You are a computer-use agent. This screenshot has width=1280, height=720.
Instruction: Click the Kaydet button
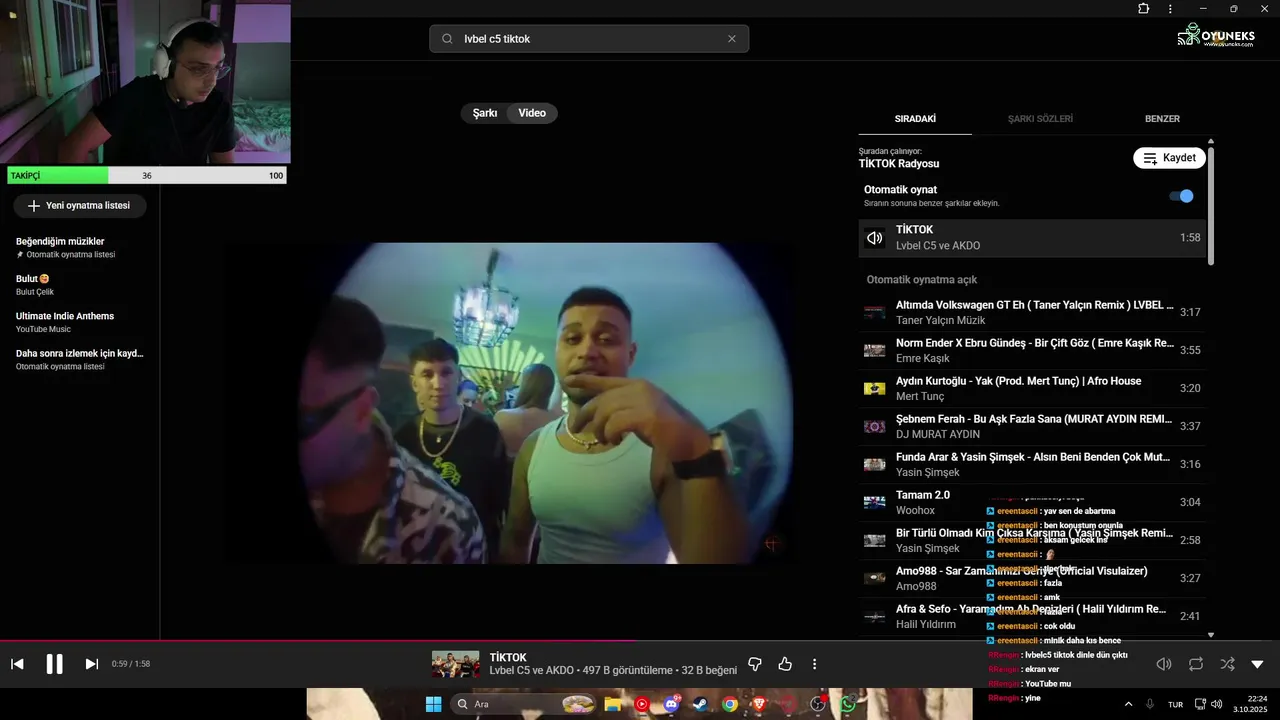click(x=1169, y=158)
